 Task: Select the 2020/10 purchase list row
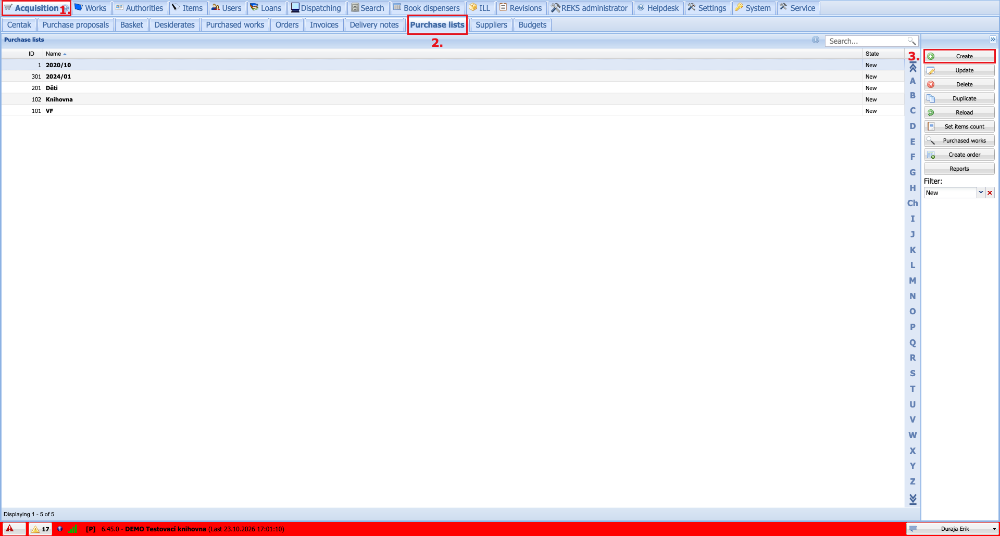(x=452, y=64)
